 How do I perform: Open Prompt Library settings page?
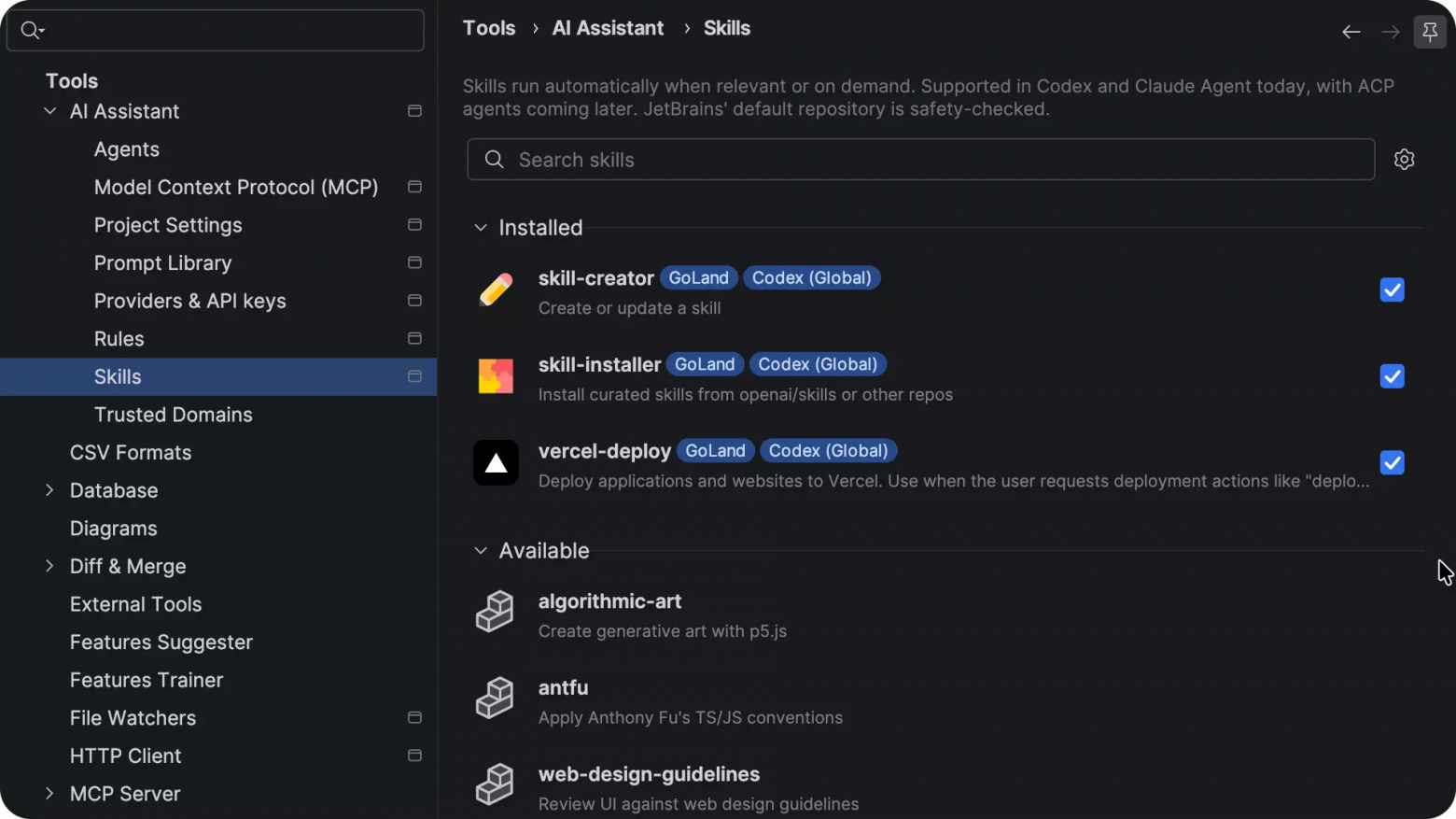[x=162, y=263]
